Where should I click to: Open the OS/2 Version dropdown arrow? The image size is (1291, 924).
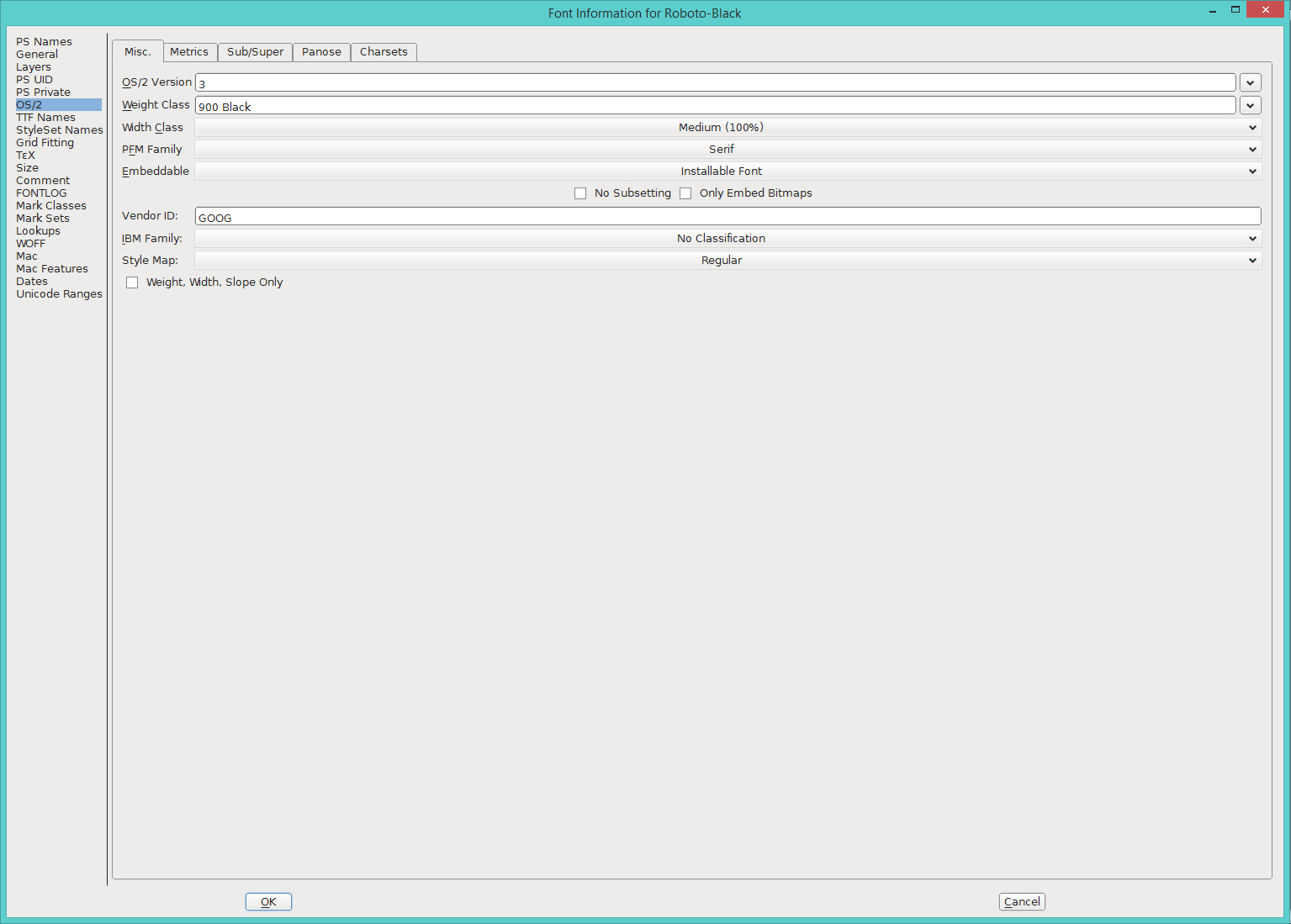pos(1250,82)
